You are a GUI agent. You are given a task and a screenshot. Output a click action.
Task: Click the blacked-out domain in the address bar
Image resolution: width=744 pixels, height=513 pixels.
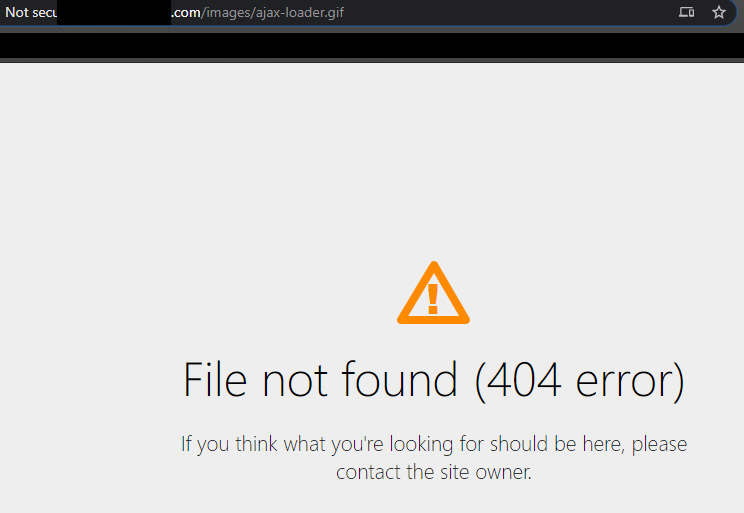pos(114,12)
